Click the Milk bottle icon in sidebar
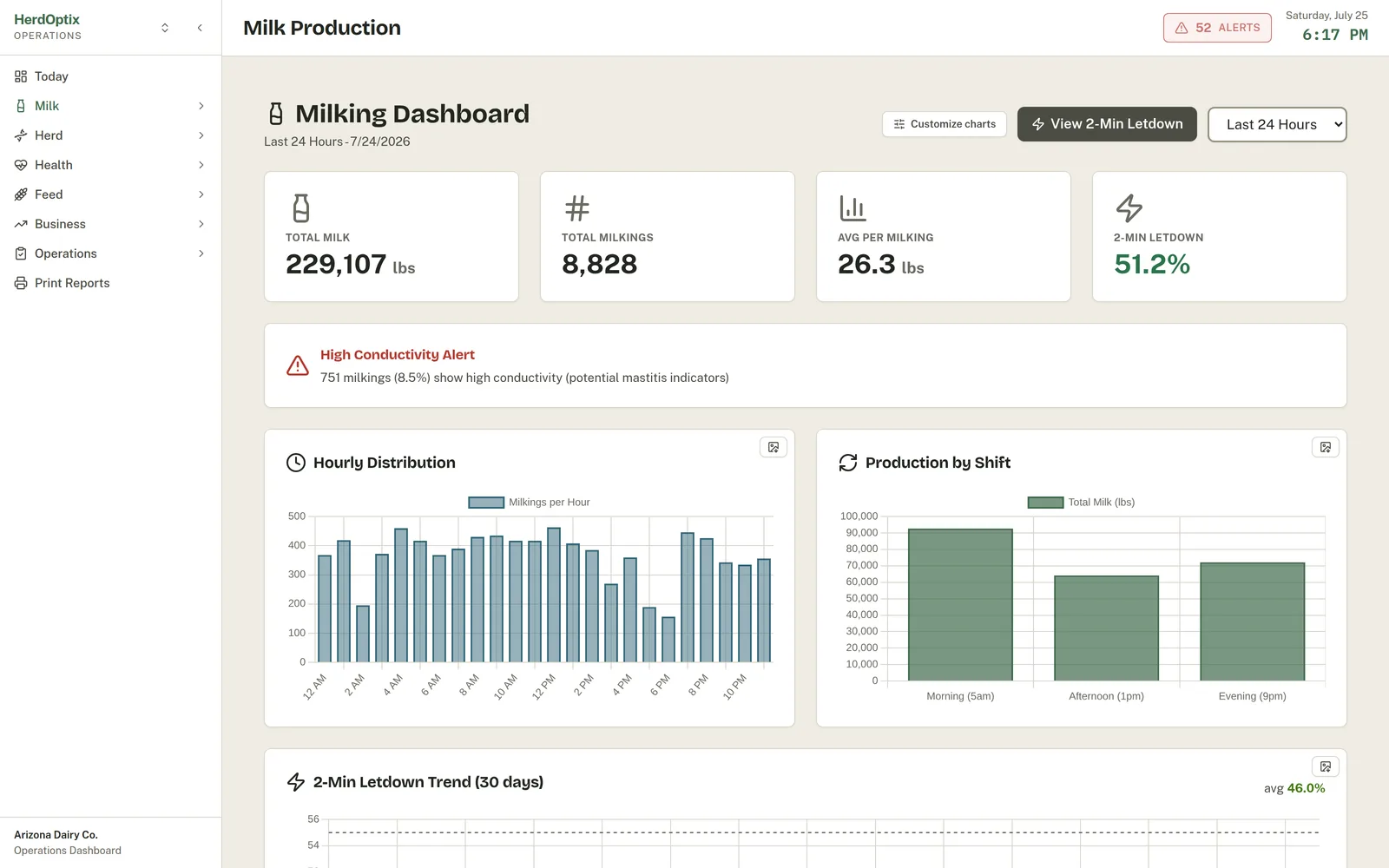The width and height of the screenshot is (1389, 868). 21,106
